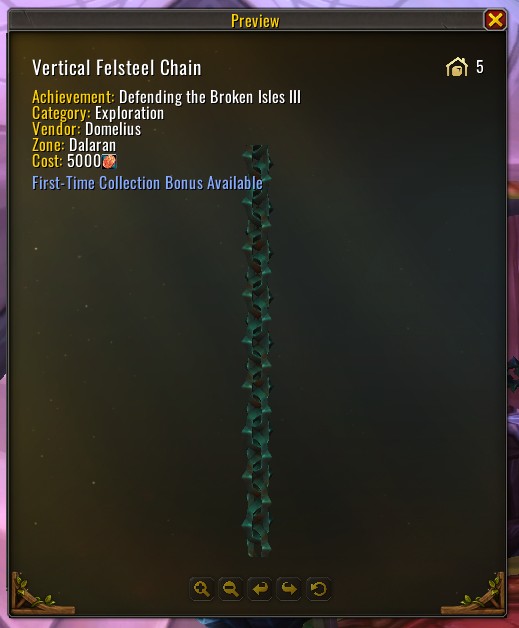
Task: Click the currency icon beside 5000
Action: [x=109, y=161]
